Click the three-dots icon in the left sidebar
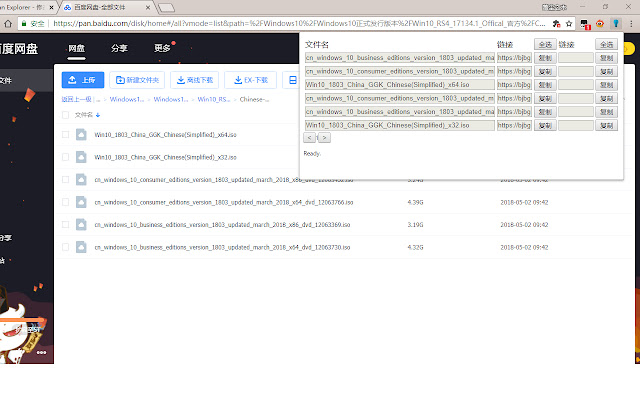The width and height of the screenshot is (640, 400). [x=41, y=352]
